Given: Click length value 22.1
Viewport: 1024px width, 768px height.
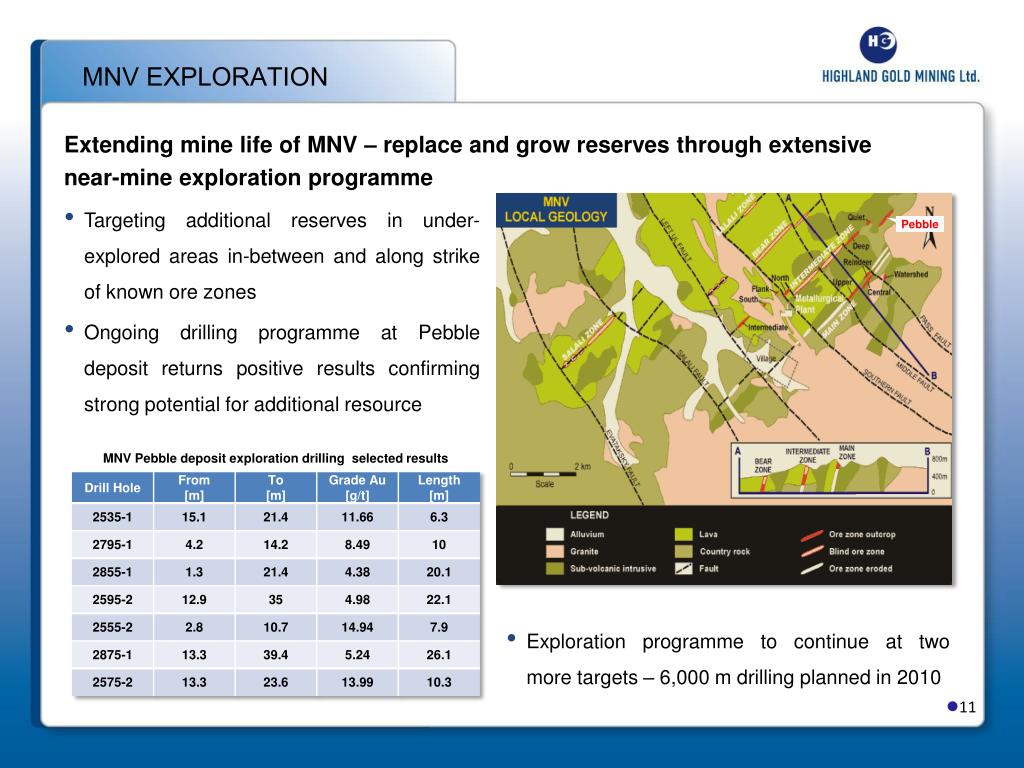Looking at the screenshot, I should [439, 600].
